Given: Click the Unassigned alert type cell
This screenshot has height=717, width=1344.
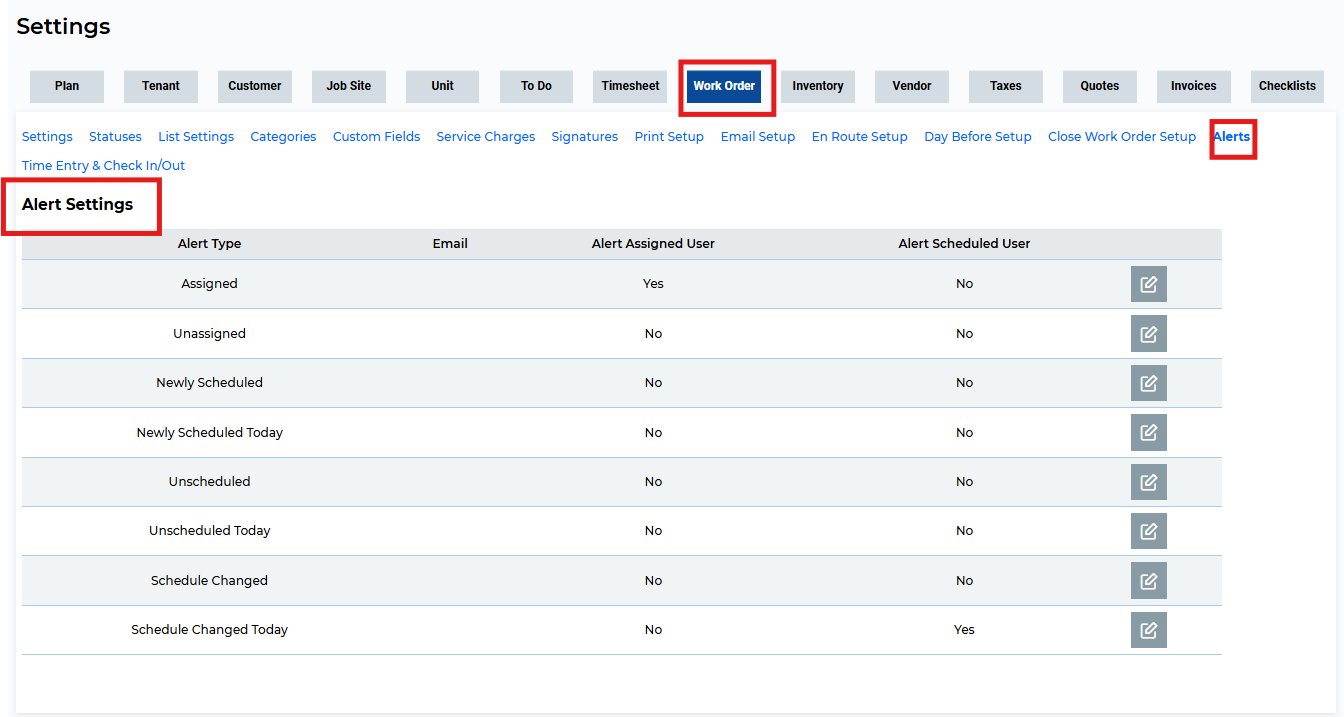Looking at the screenshot, I should coord(209,334).
